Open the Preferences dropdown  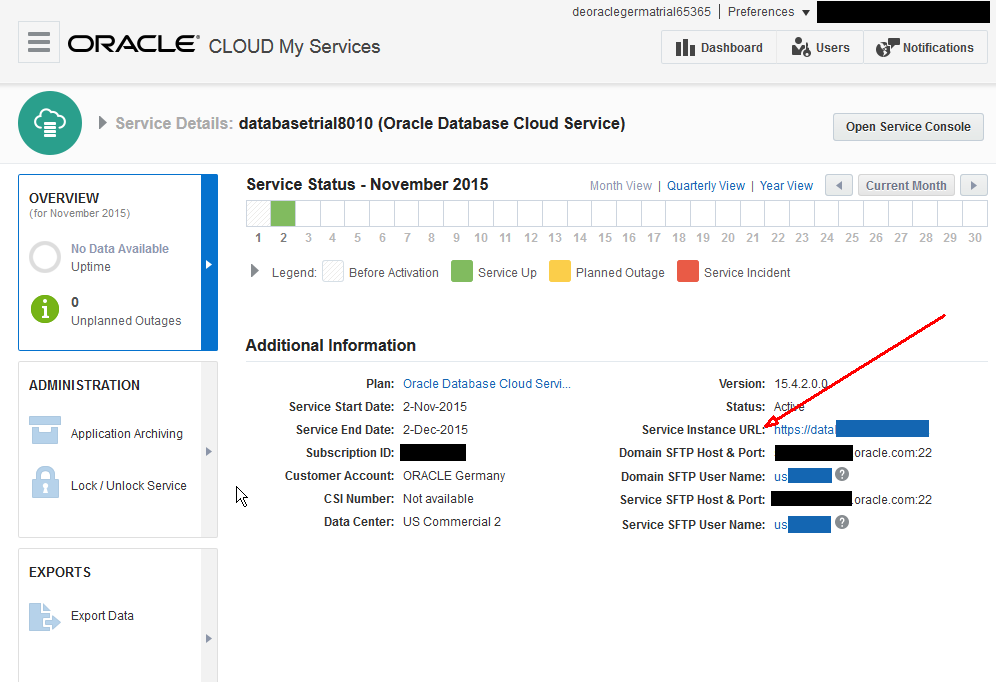[767, 11]
